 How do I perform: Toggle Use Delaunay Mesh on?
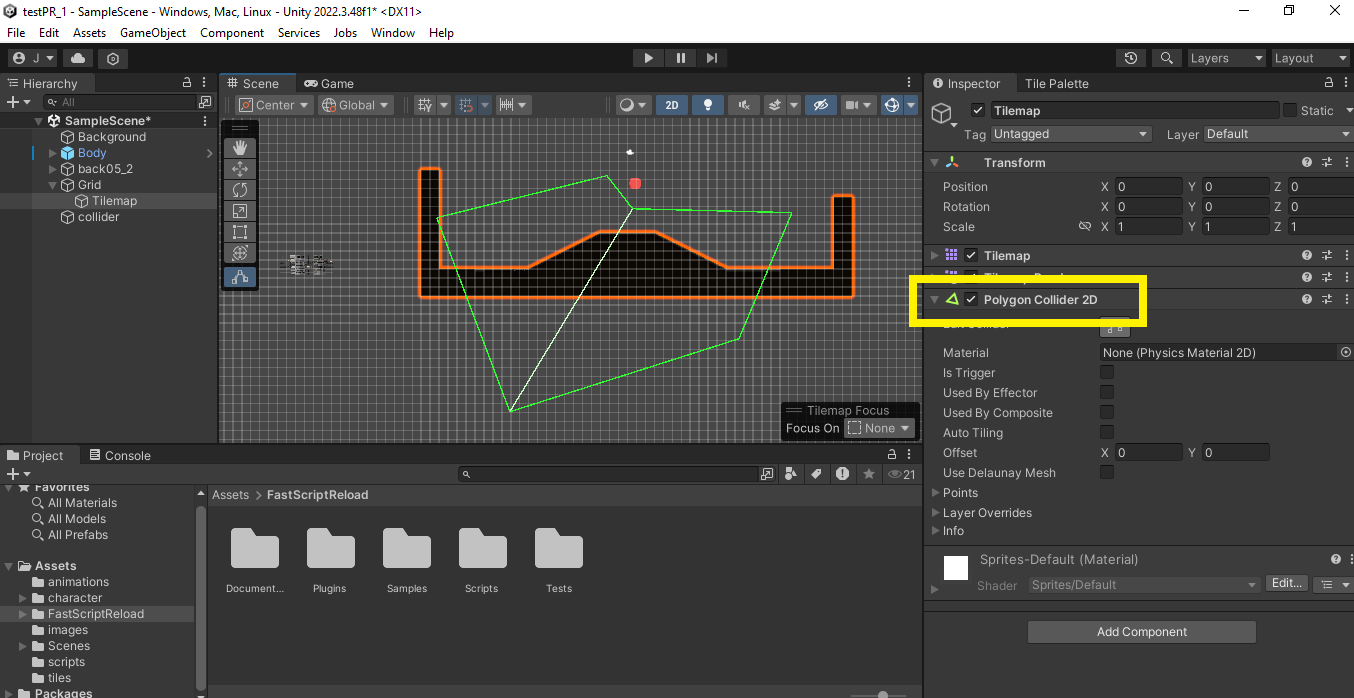click(x=1106, y=472)
